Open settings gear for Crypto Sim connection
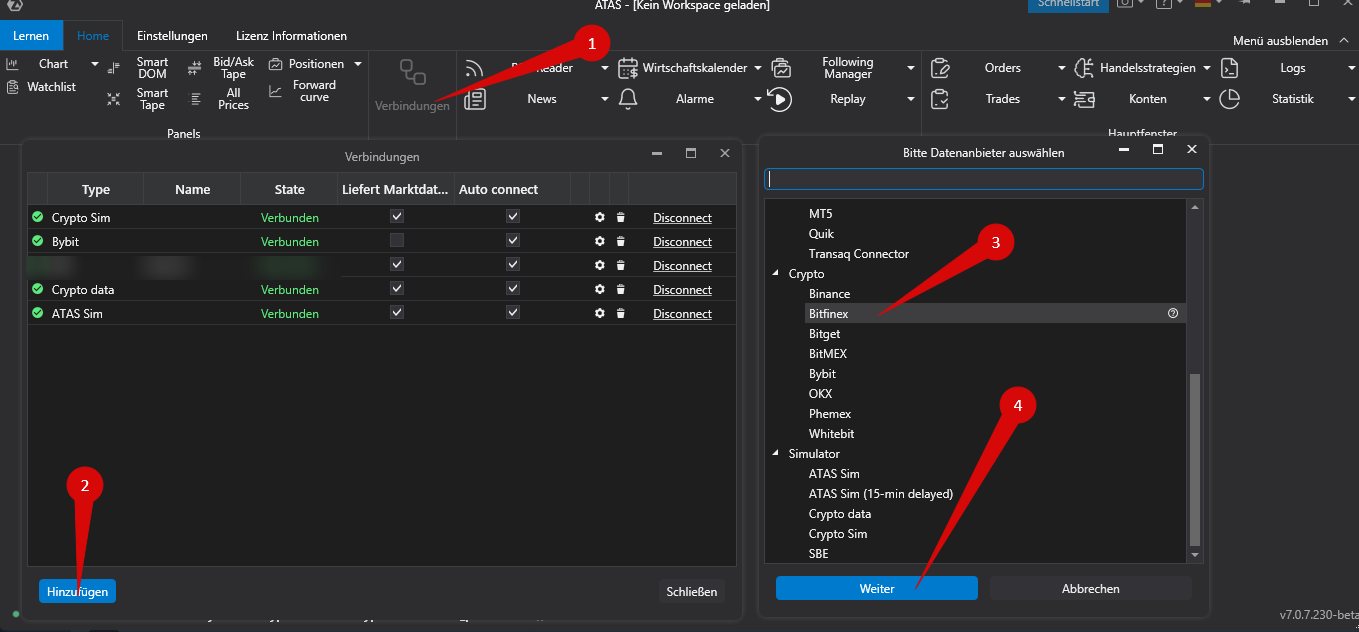Viewport: 1359px width, 632px height. (600, 217)
